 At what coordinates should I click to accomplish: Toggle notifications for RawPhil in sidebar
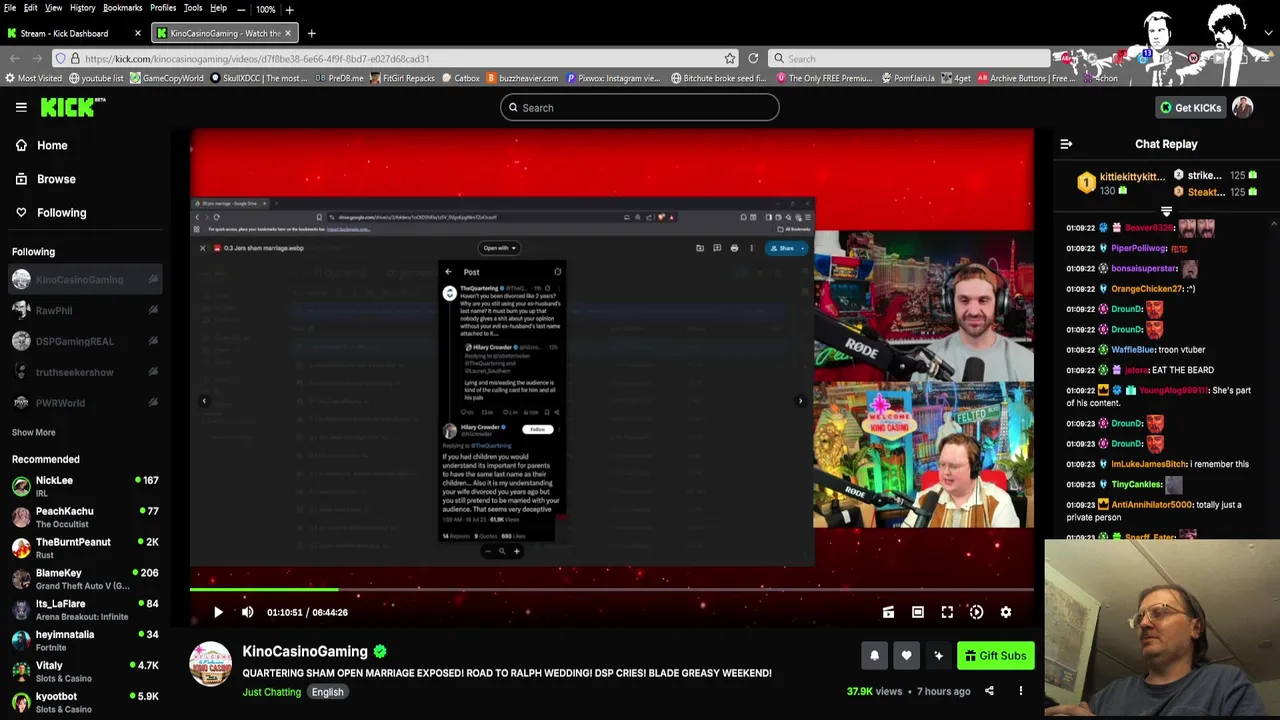point(153,310)
